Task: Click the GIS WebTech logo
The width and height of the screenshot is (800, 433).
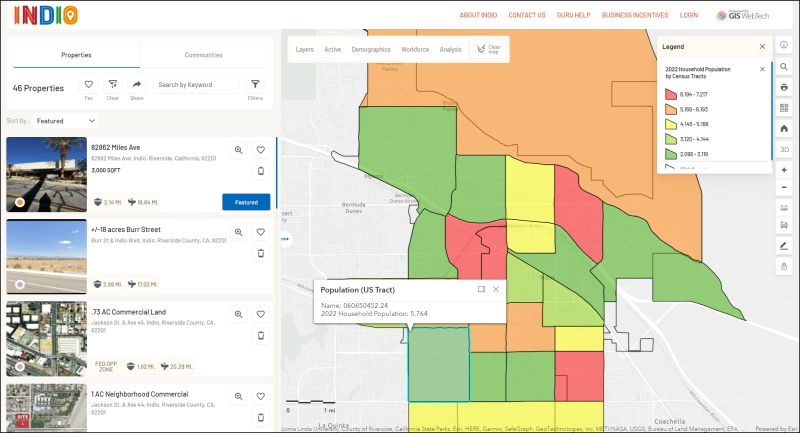Action: tap(742, 15)
